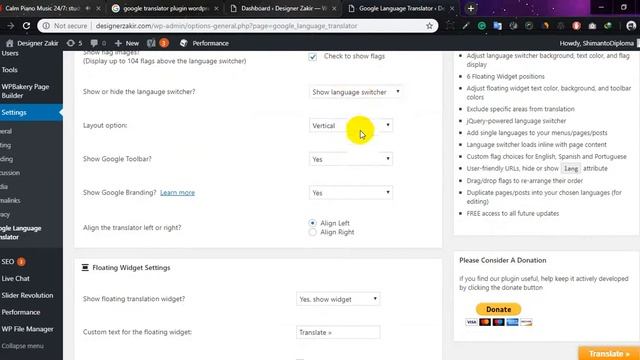Click the color picker pen extension icon
This screenshot has height=360, width=640.
coord(466,26)
